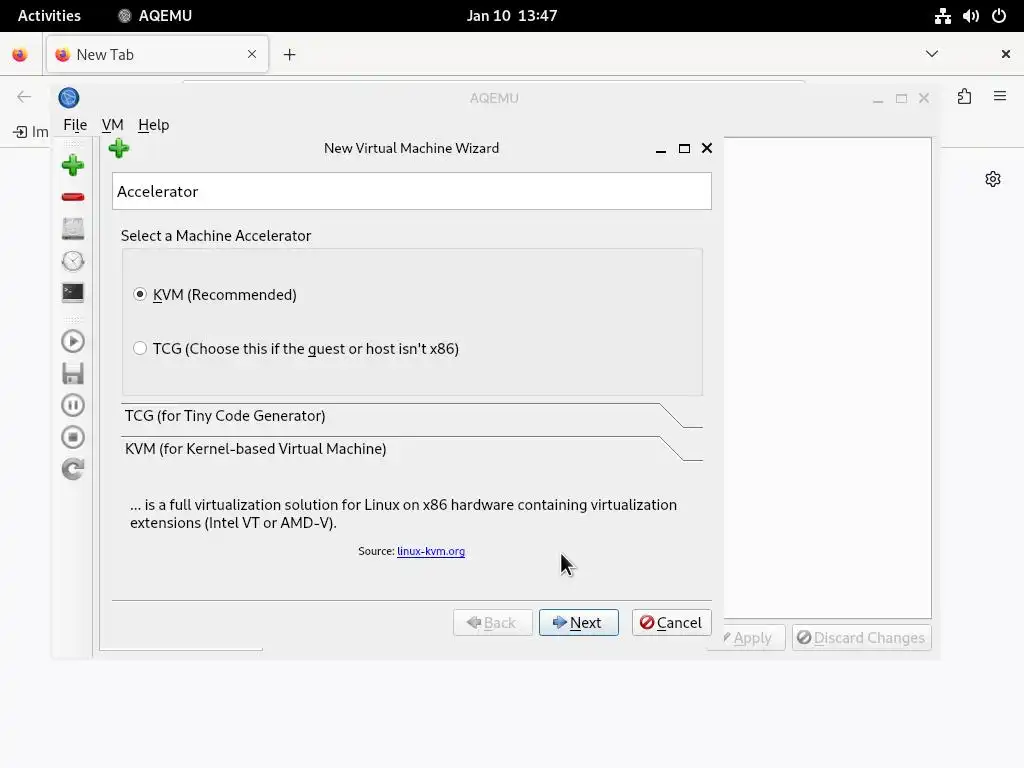Open a new Firefox tab with plus icon
Image resolution: width=1024 pixels, height=768 pixels.
289,55
